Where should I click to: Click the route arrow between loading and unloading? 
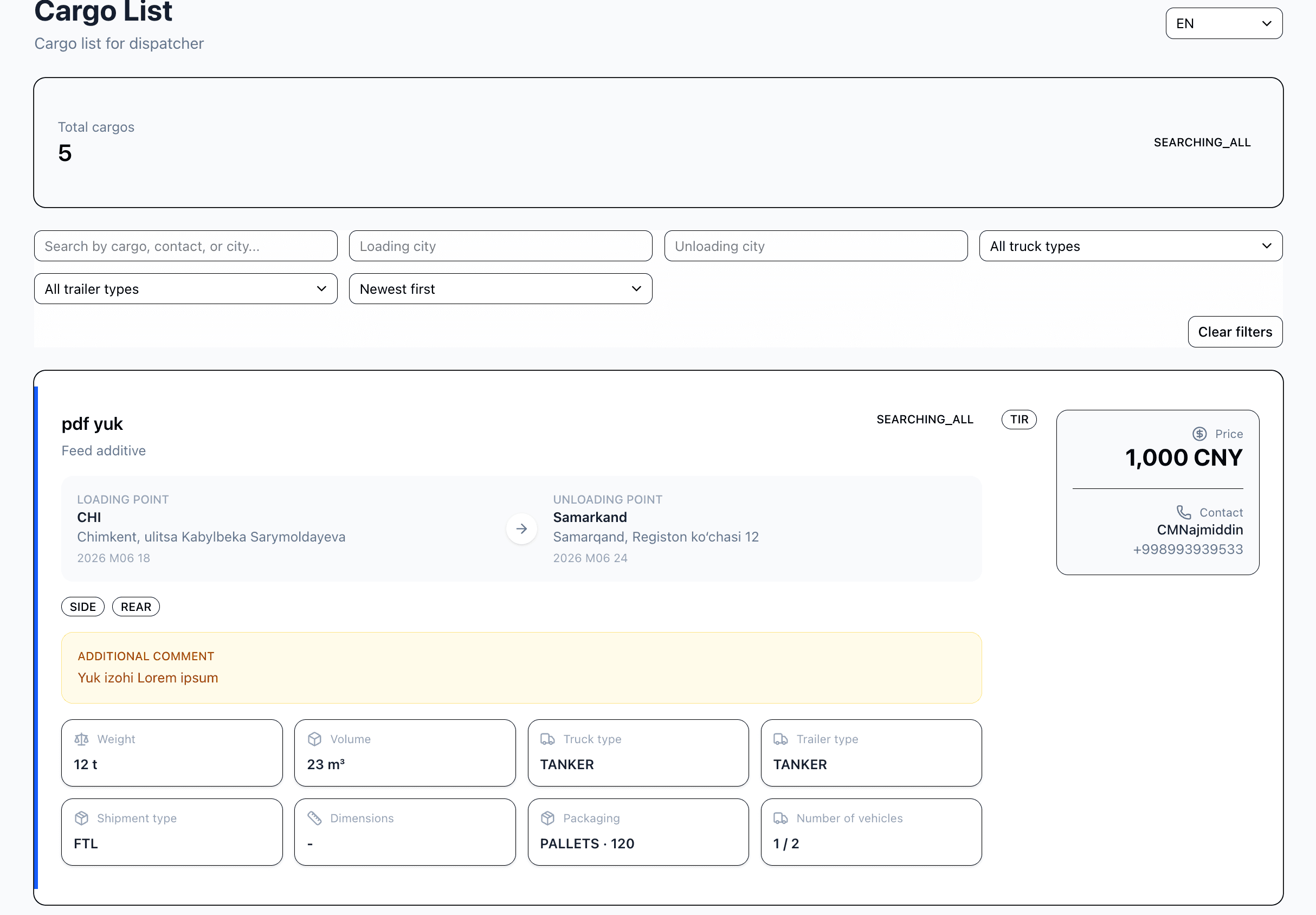tap(521, 529)
